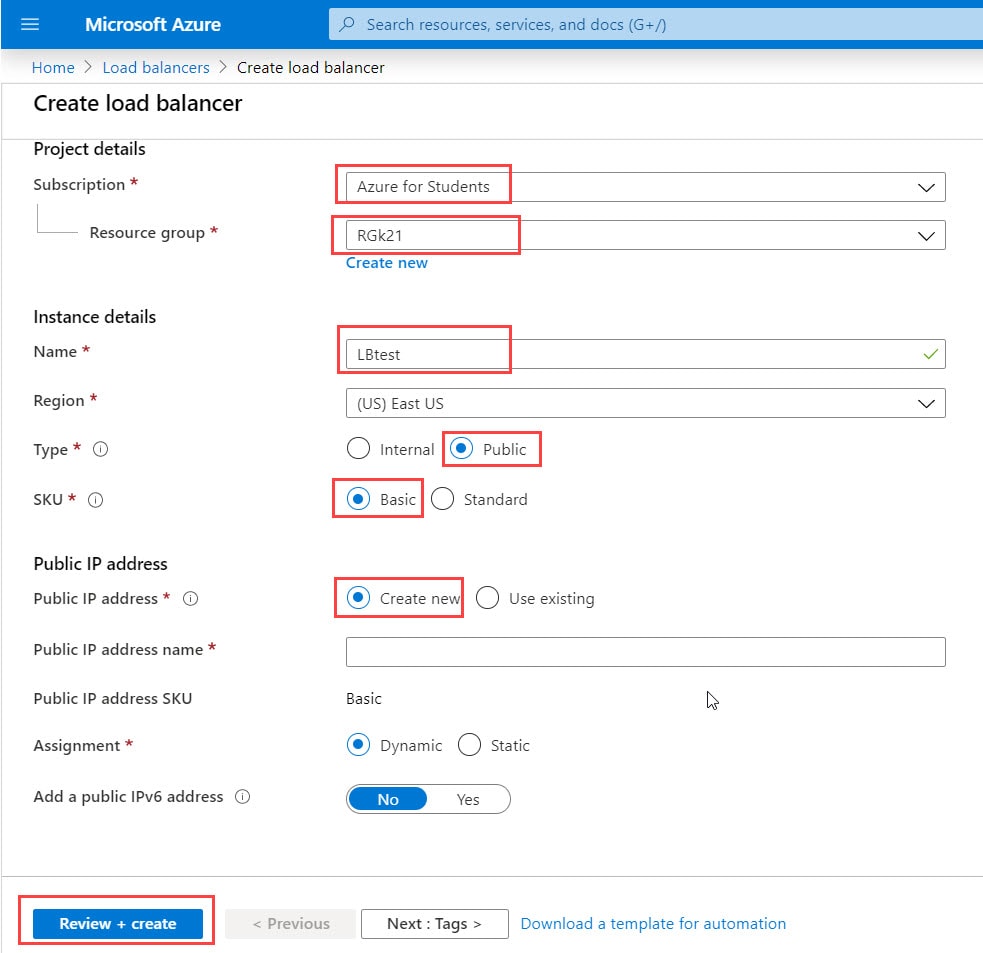983x953 pixels.
Task: Select the Standard SKU radio button
Action: pyautogui.click(x=442, y=499)
